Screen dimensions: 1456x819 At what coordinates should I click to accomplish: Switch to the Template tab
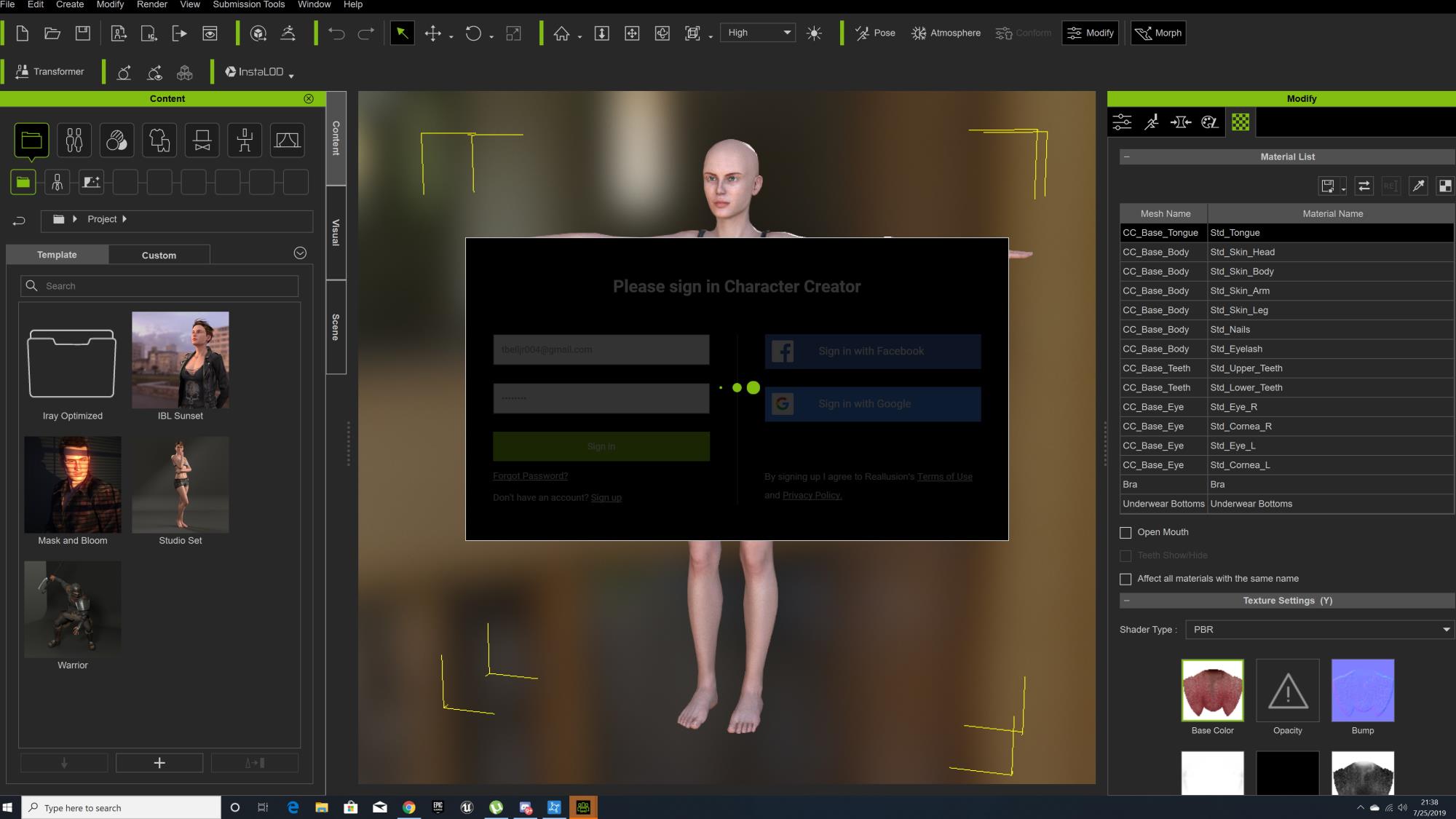(57, 254)
